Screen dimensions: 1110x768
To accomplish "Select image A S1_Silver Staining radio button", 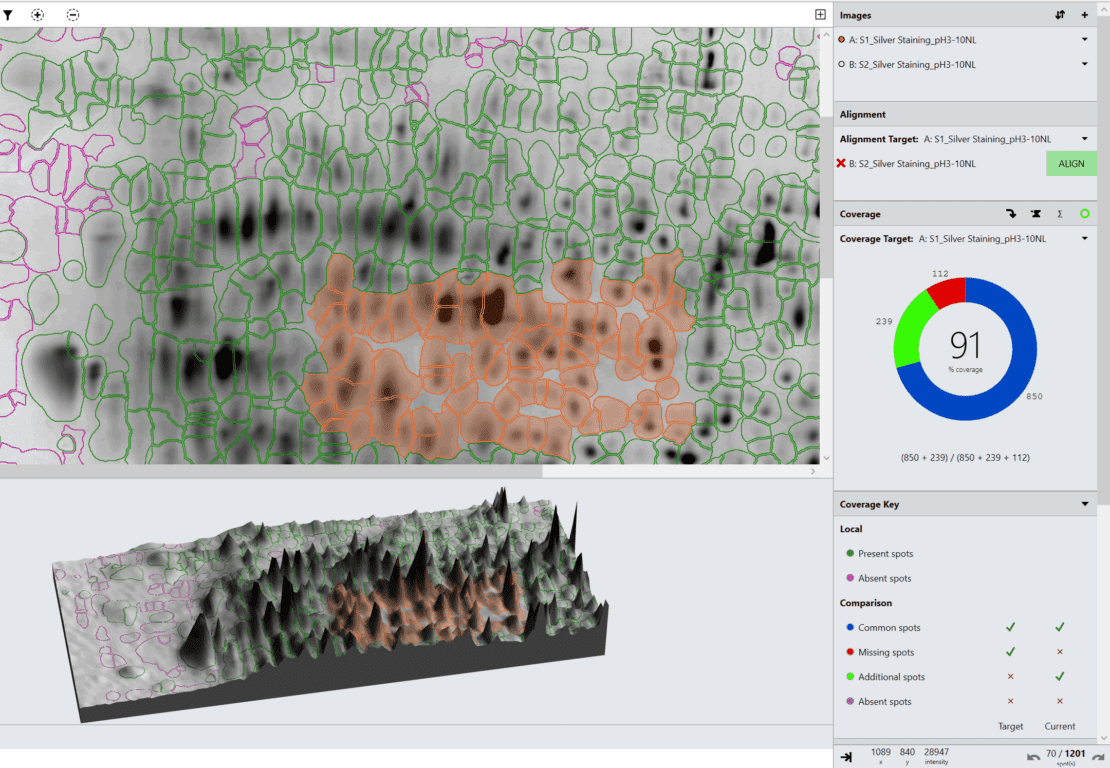I will click(x=843, y=39).
